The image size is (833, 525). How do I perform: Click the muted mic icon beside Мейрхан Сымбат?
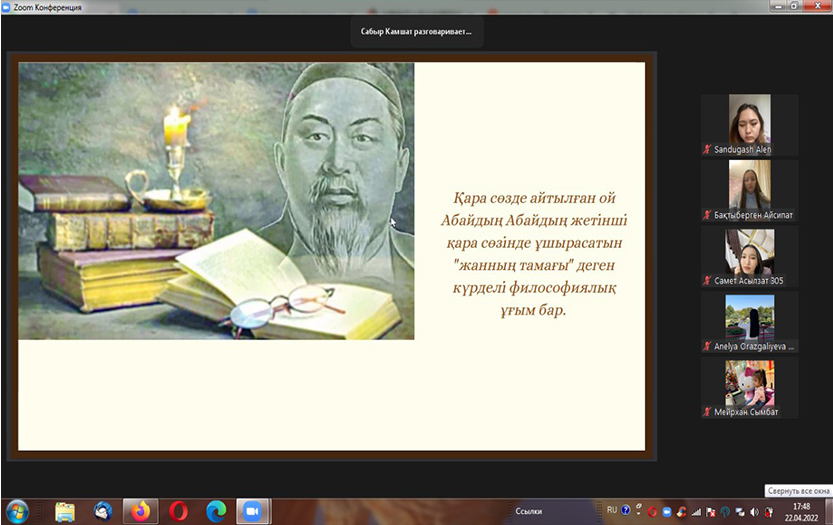pos(707,412)
